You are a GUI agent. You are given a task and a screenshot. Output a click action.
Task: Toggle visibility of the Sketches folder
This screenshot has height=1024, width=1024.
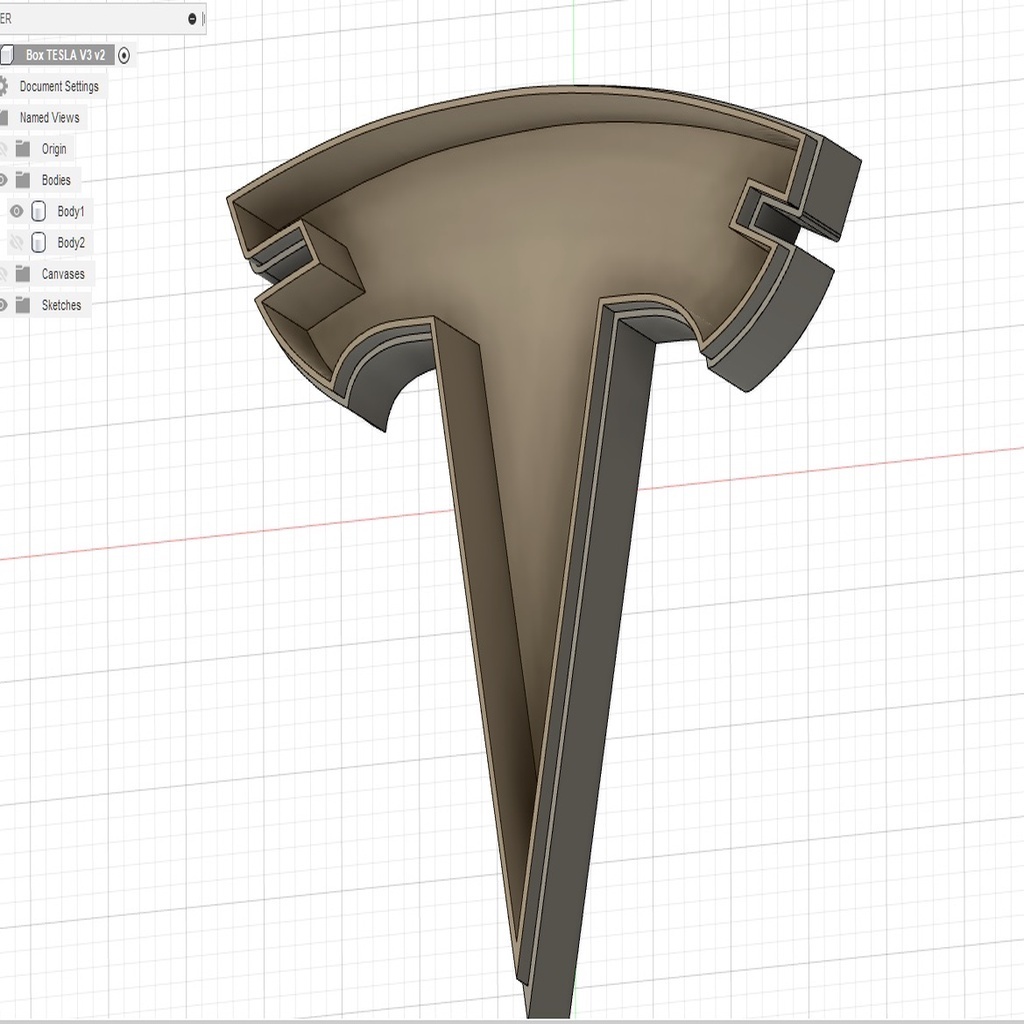[x=4, y=305]
